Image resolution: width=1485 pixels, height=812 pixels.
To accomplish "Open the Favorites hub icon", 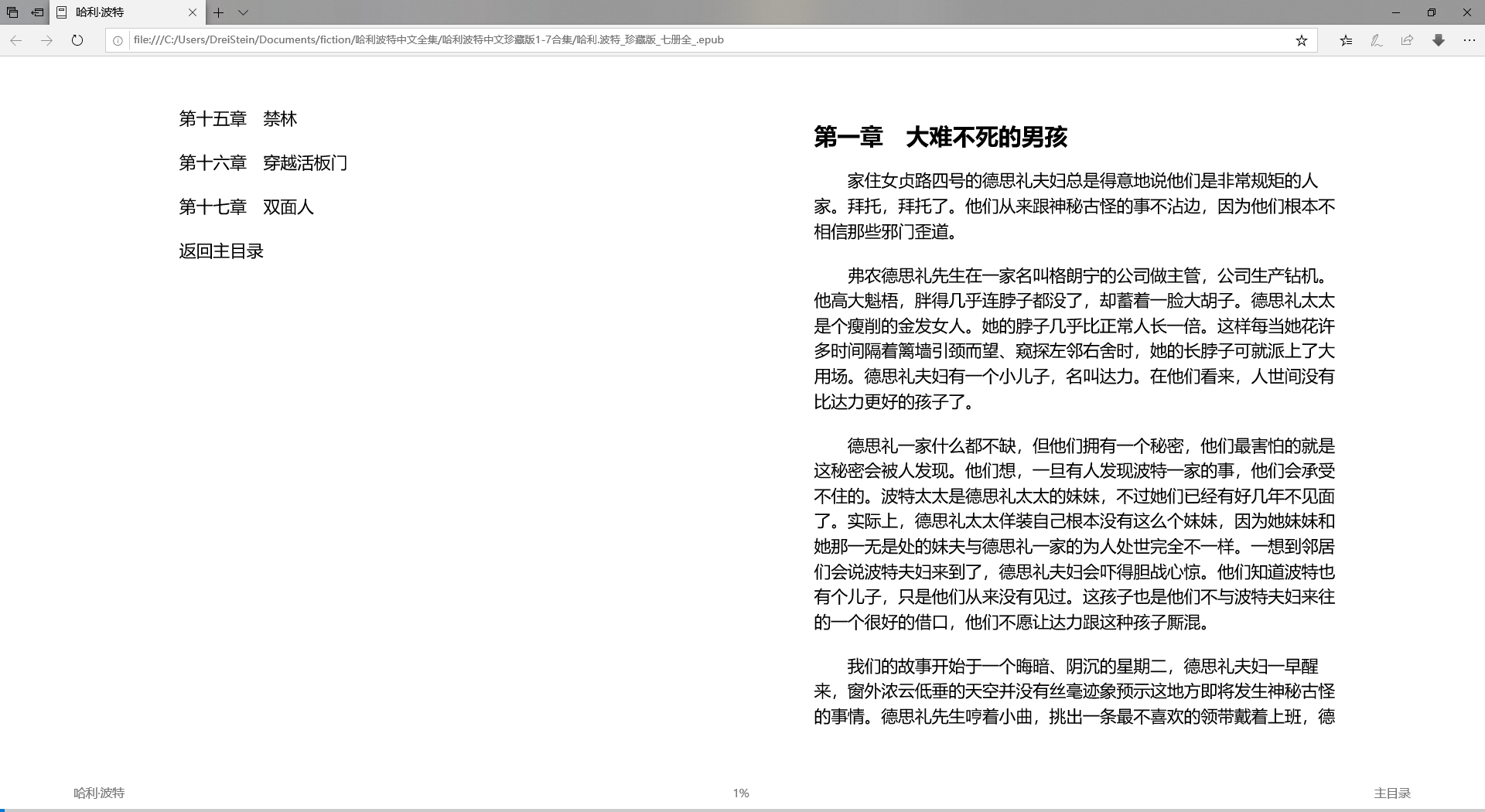I will [x=1346, y=40].
